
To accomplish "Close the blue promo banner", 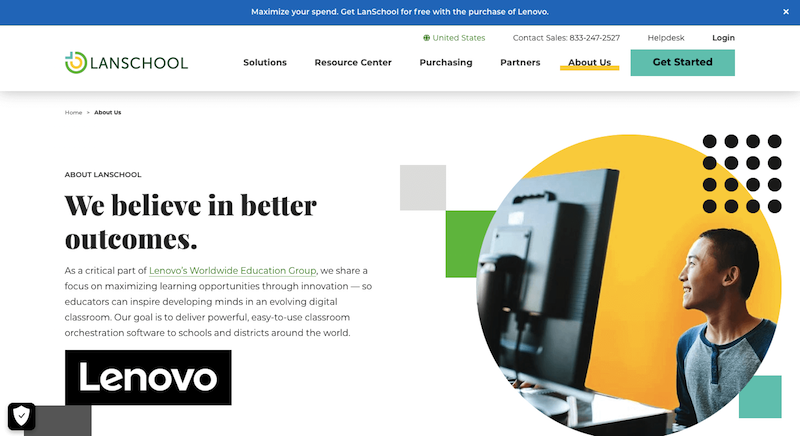I will pyautogui.click(x=786, y=12).
